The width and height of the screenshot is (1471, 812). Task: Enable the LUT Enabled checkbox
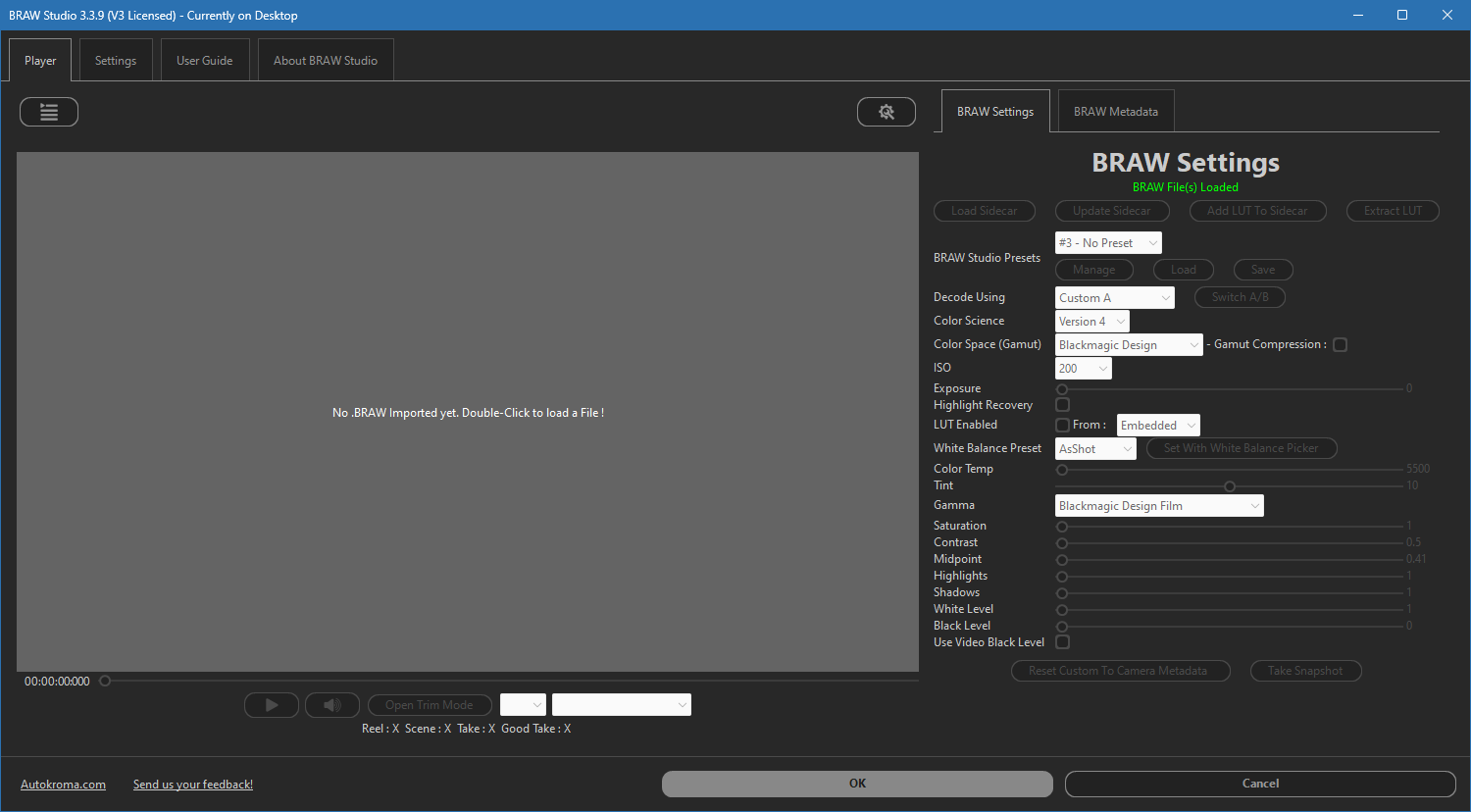tap(1062, 425)
